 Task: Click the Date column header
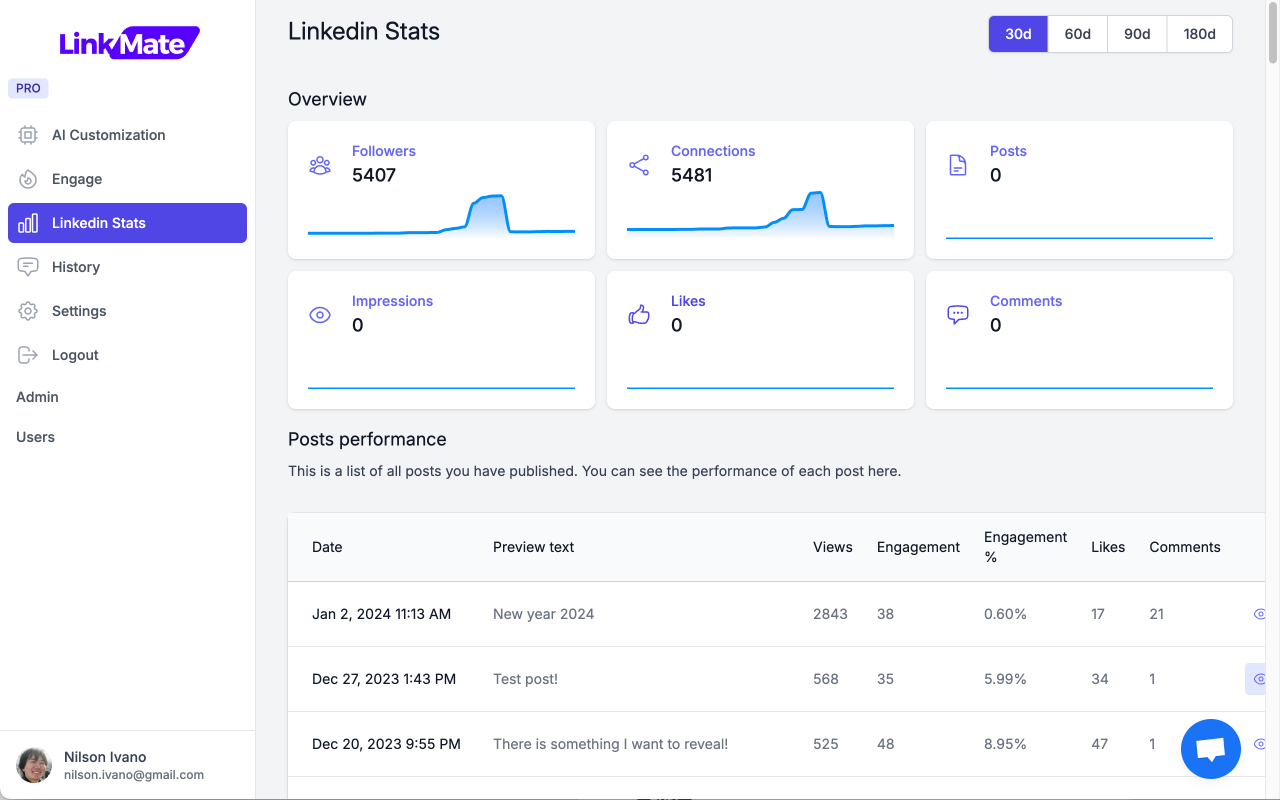point(327,547)
